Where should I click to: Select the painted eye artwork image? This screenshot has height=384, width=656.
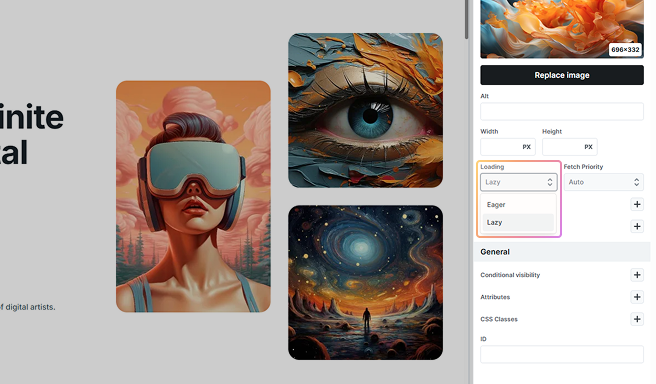tap(365, 110)
